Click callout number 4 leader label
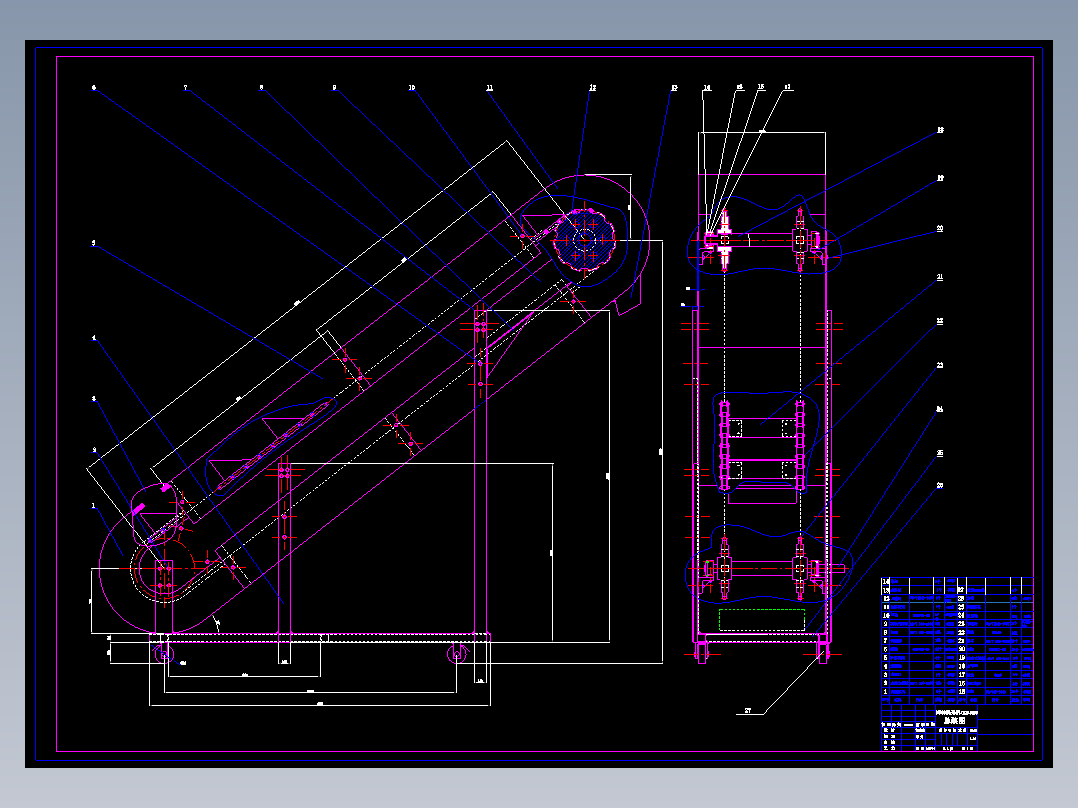1078x808 pixels. 94,338
